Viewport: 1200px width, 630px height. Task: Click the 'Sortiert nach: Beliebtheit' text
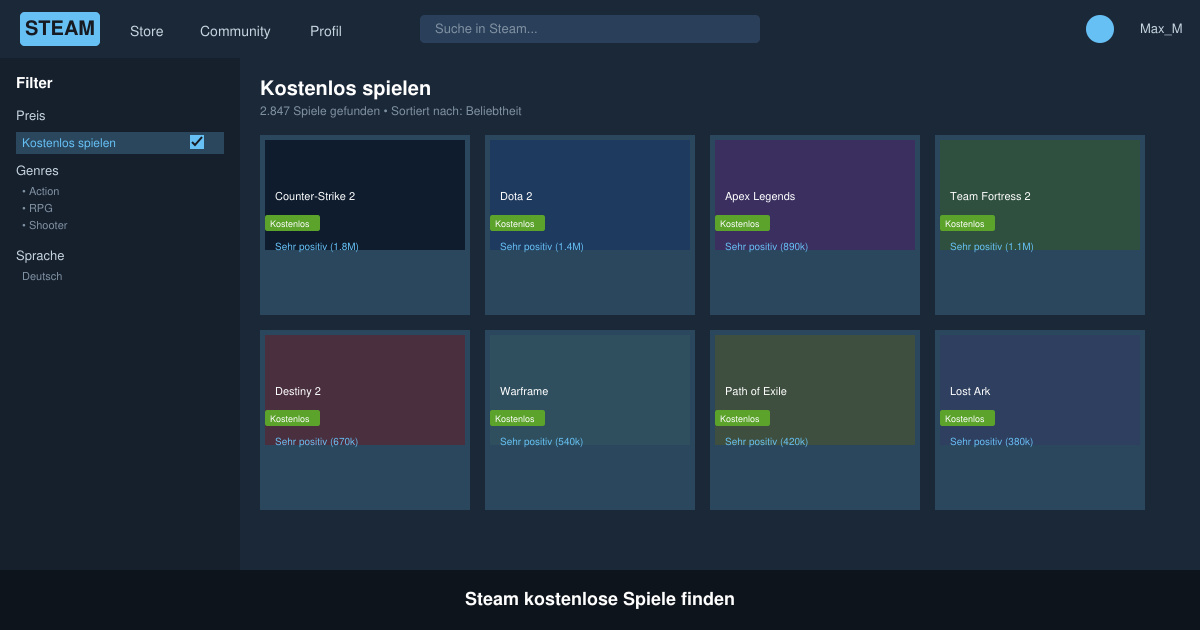(456, 111)
